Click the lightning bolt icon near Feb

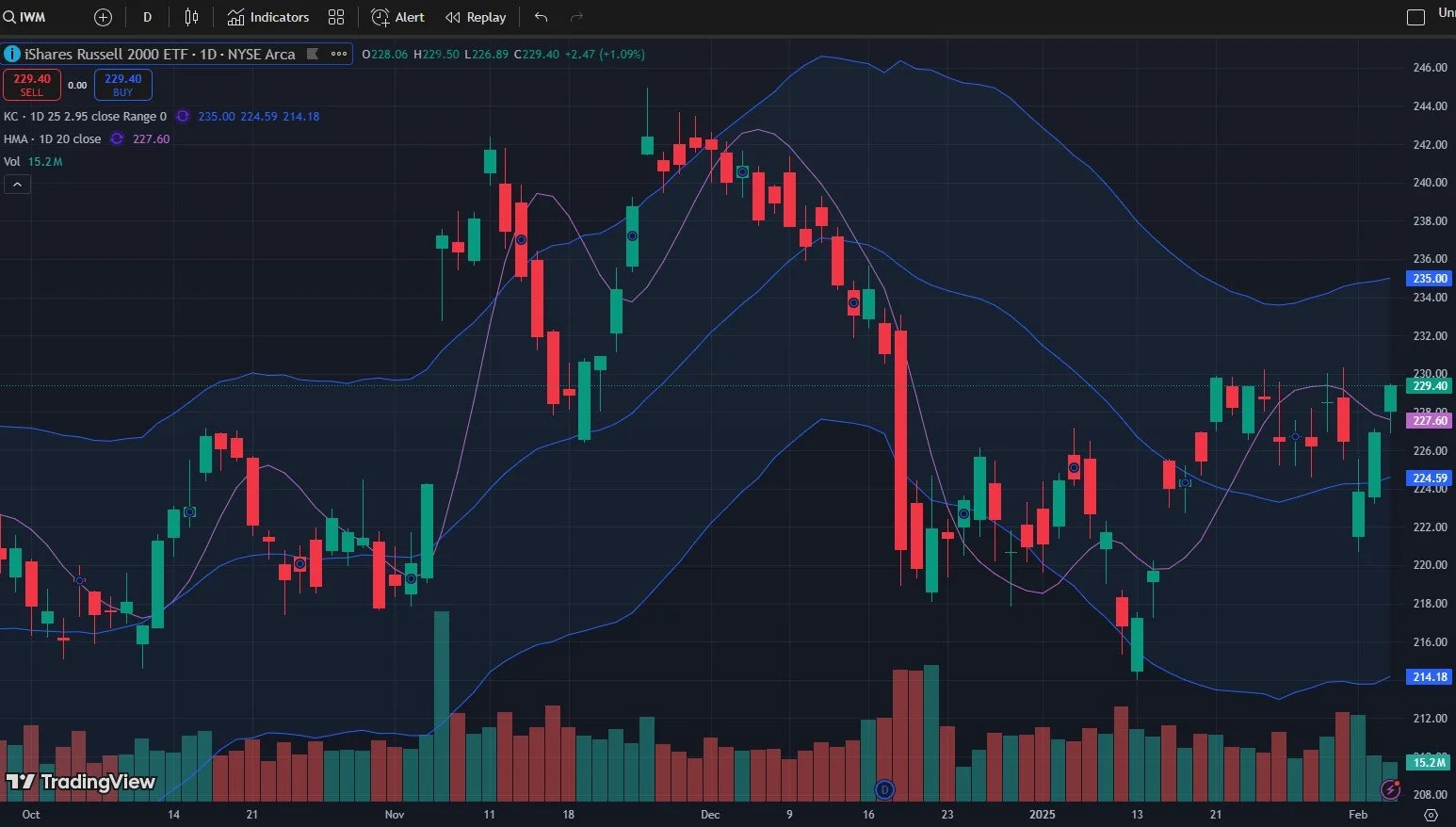coord(1390,789)
